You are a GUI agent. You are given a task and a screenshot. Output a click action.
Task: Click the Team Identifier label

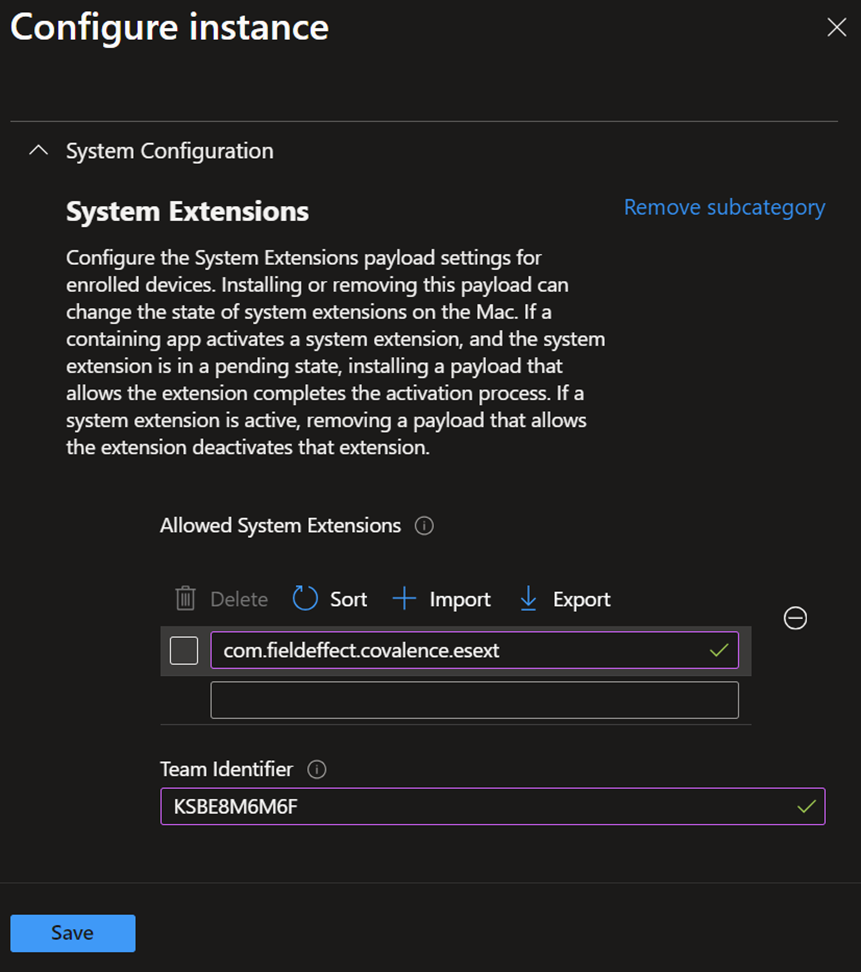(226, 769)
